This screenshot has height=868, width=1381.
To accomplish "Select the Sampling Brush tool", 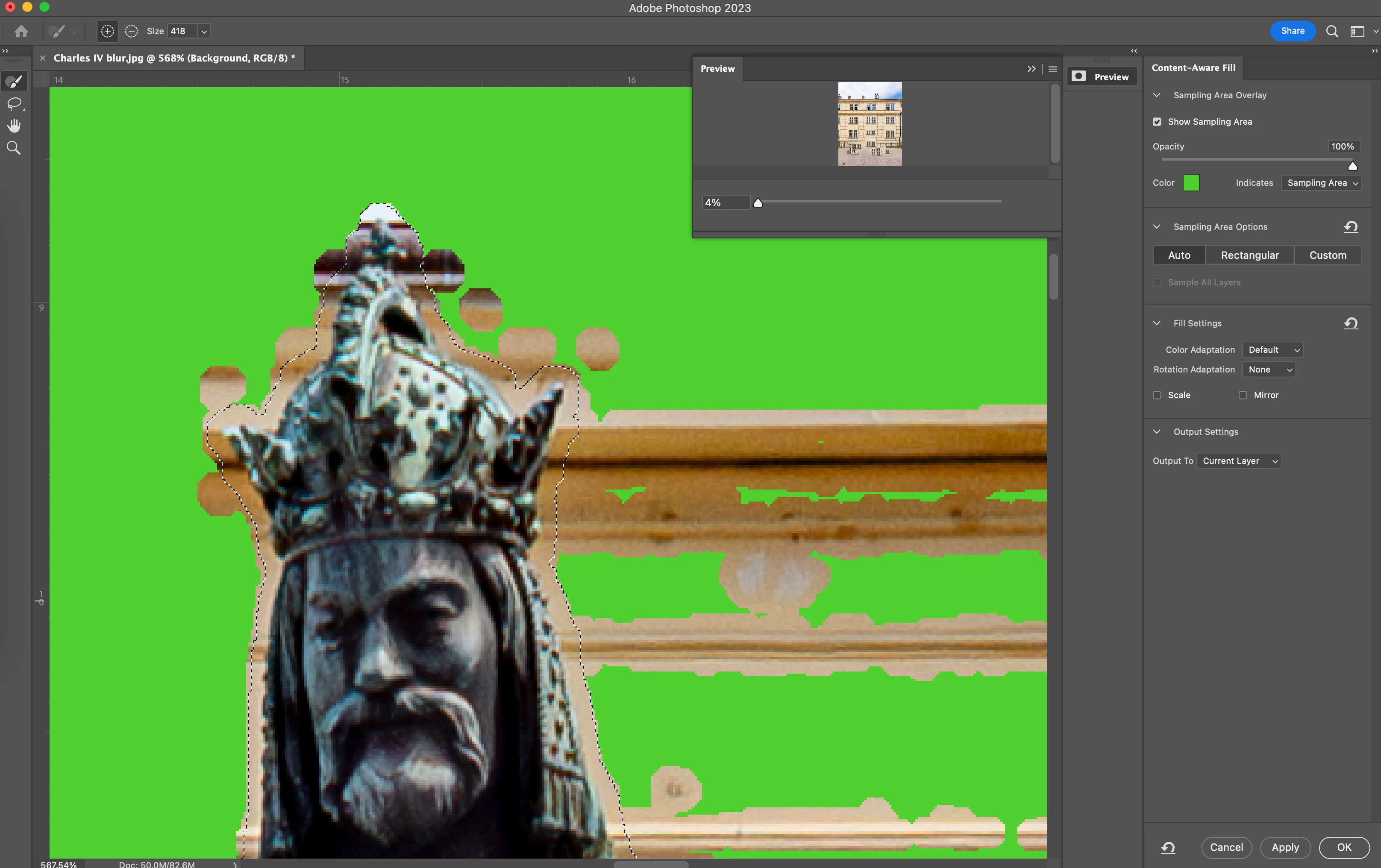I will coord(14,82).
